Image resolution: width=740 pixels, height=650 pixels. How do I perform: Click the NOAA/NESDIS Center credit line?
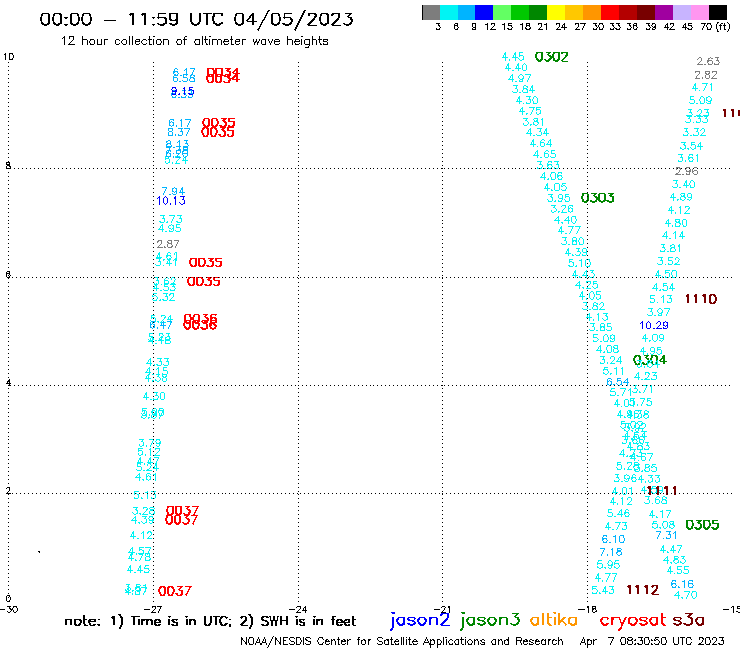pos(402,641)
